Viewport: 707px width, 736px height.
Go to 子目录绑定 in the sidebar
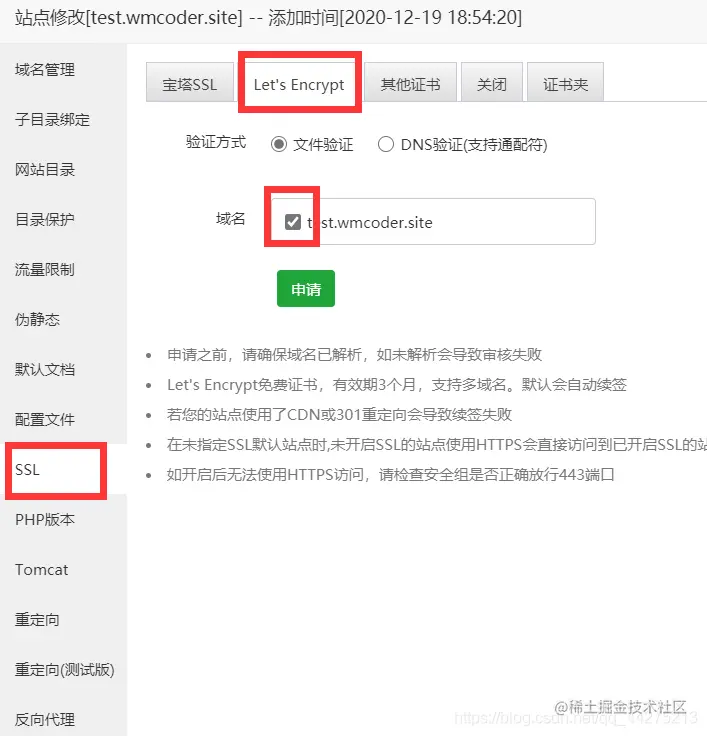click(x=63, y=120)
